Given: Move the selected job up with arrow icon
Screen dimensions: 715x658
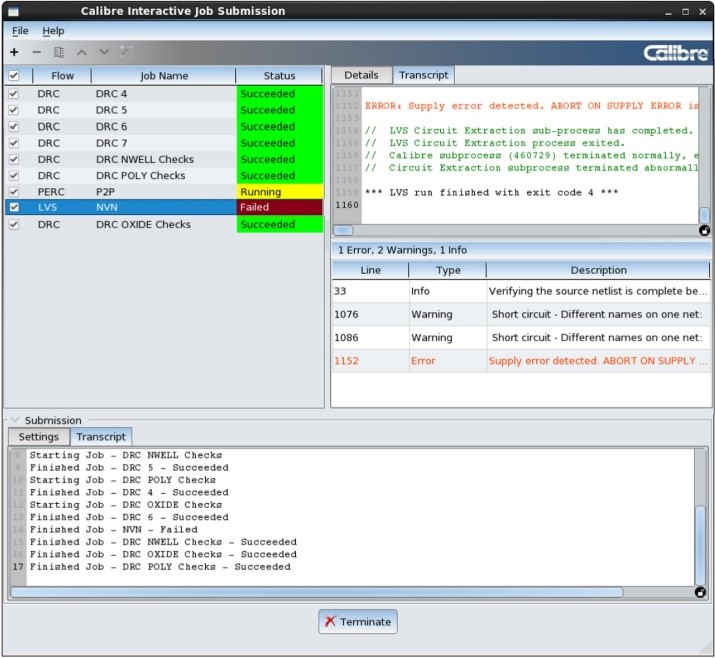Looking at the screenshot, I should coord(82,52).
